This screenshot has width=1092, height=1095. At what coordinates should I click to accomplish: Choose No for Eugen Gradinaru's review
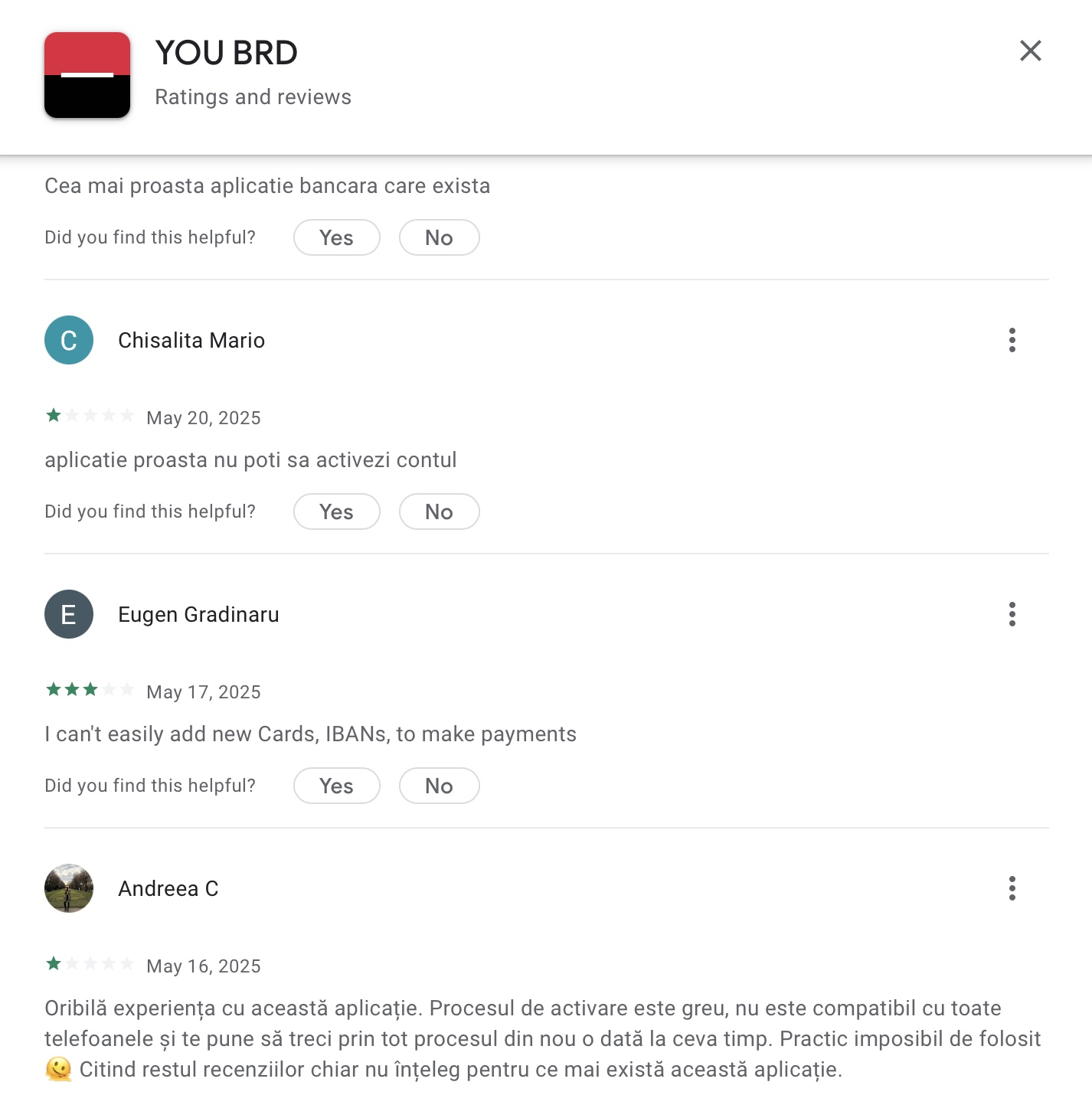(x=440, y=786)
